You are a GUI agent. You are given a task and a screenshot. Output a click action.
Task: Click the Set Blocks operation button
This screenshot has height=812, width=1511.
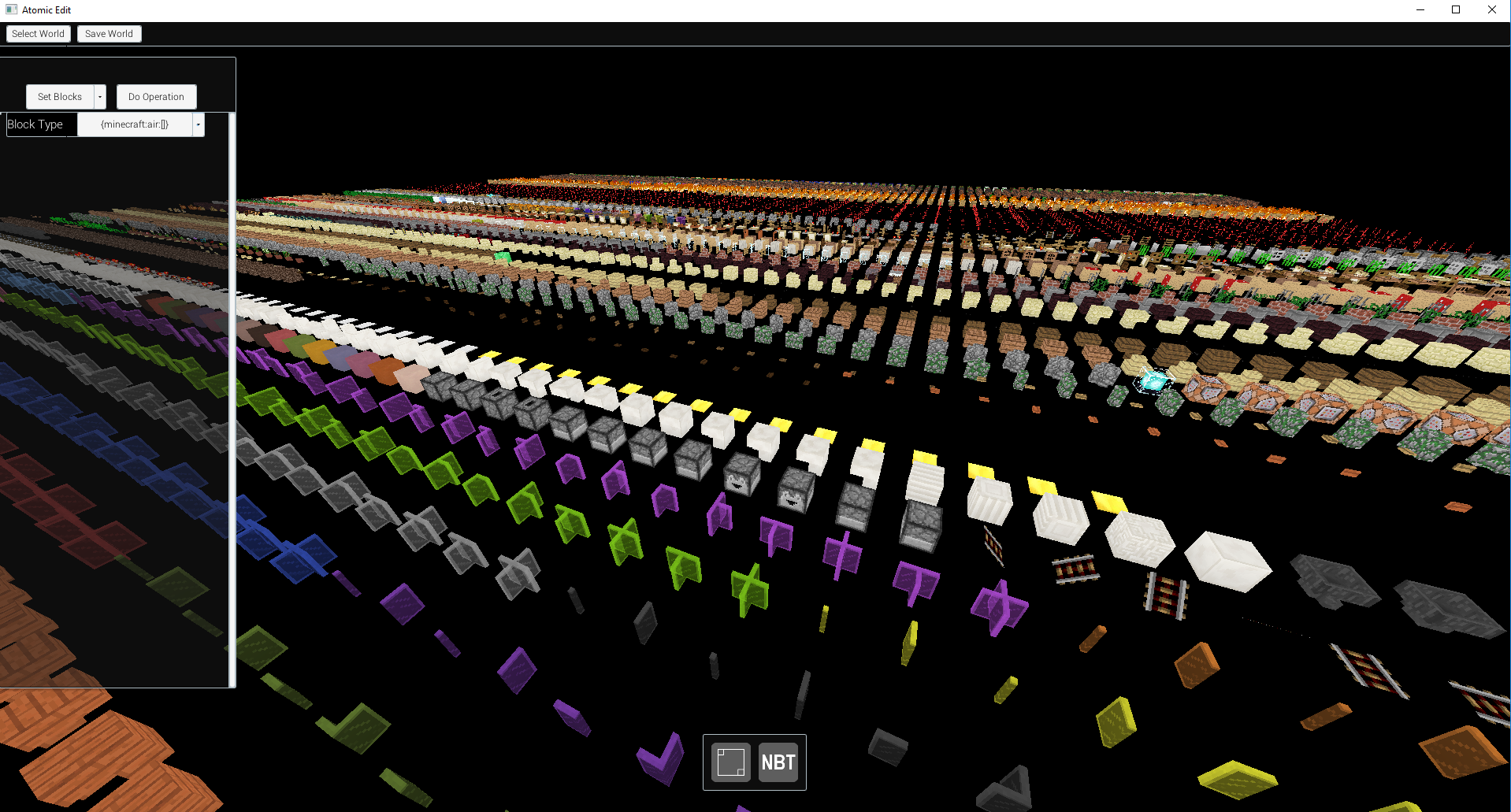(60, 97)
